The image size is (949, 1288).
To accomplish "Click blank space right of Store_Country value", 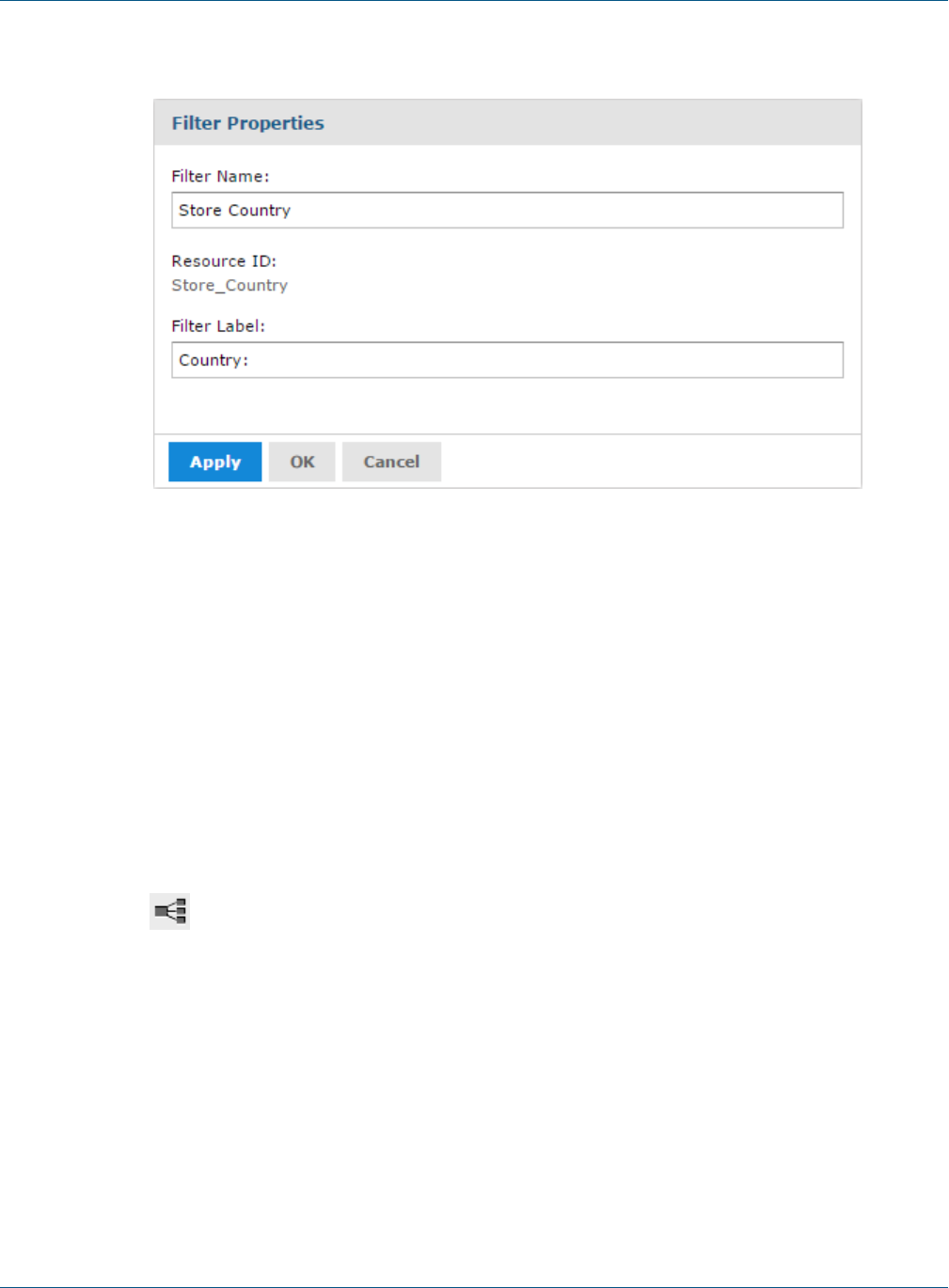I will 564,285.
